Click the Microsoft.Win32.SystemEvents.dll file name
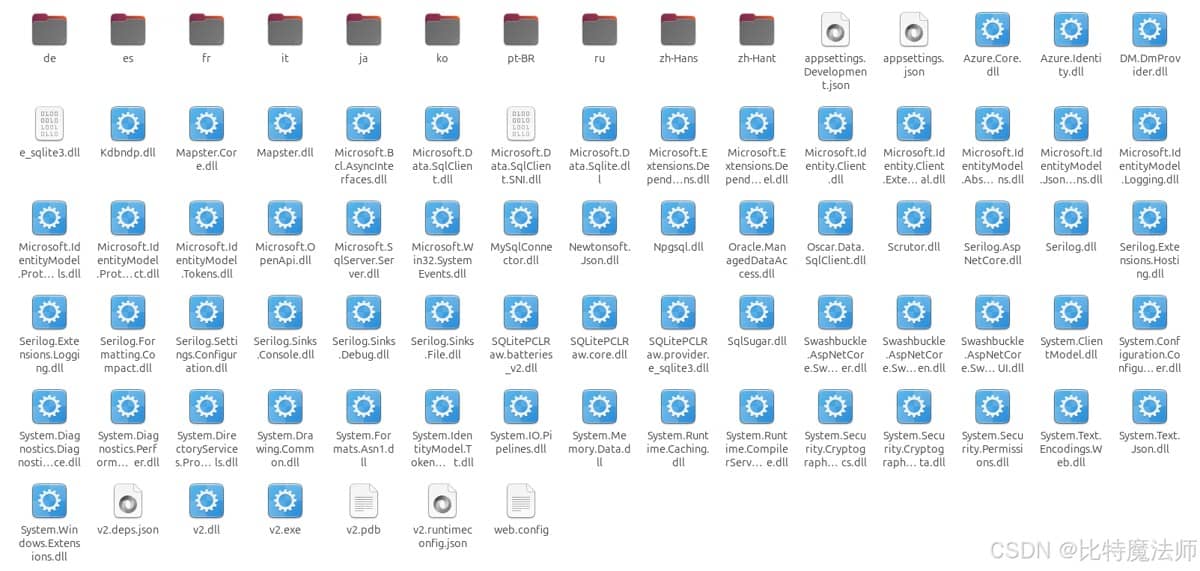This screenshot has height=571, width=1200. pos(442,260)
